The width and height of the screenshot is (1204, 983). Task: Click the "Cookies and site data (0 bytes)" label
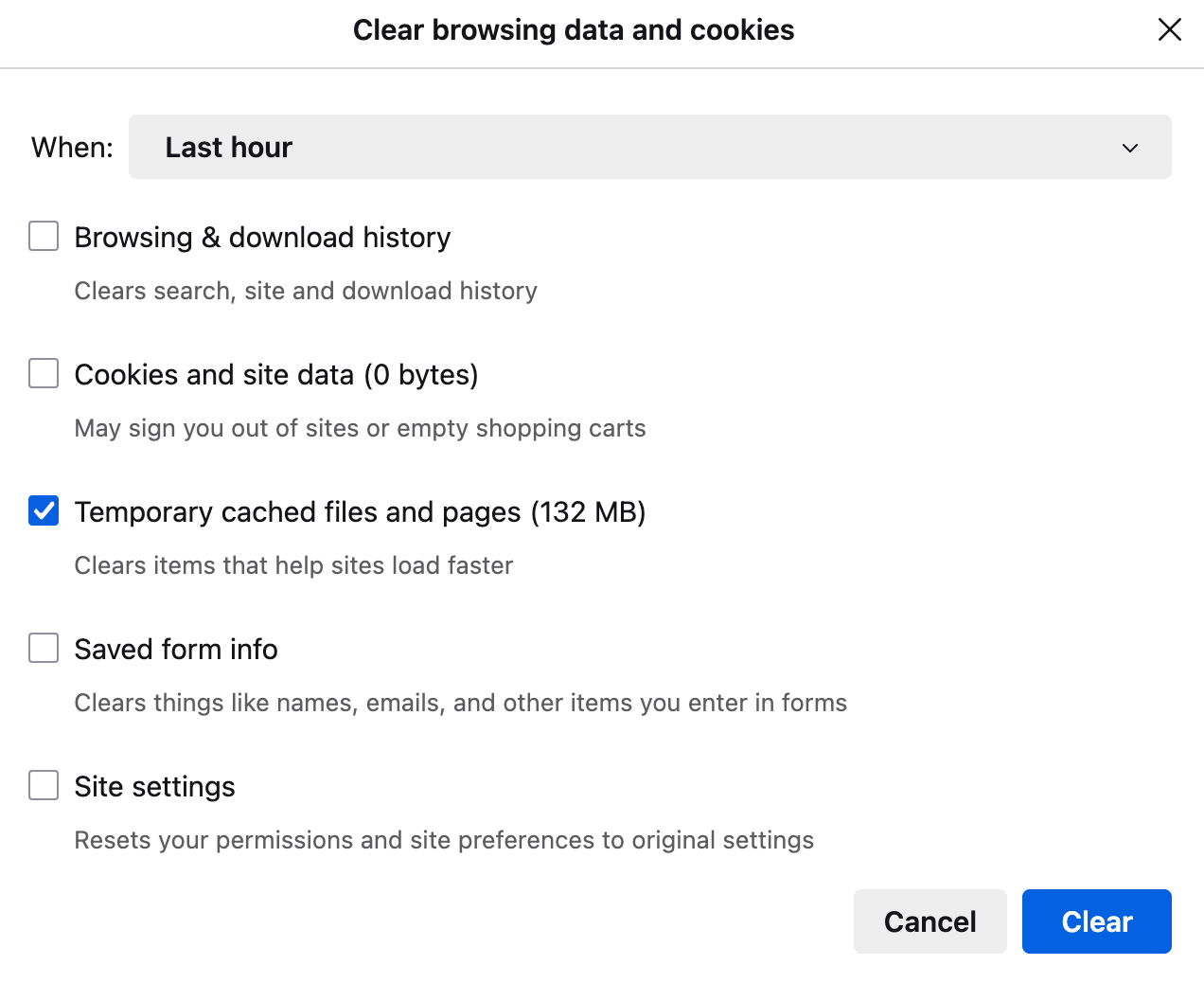[276, 375]
